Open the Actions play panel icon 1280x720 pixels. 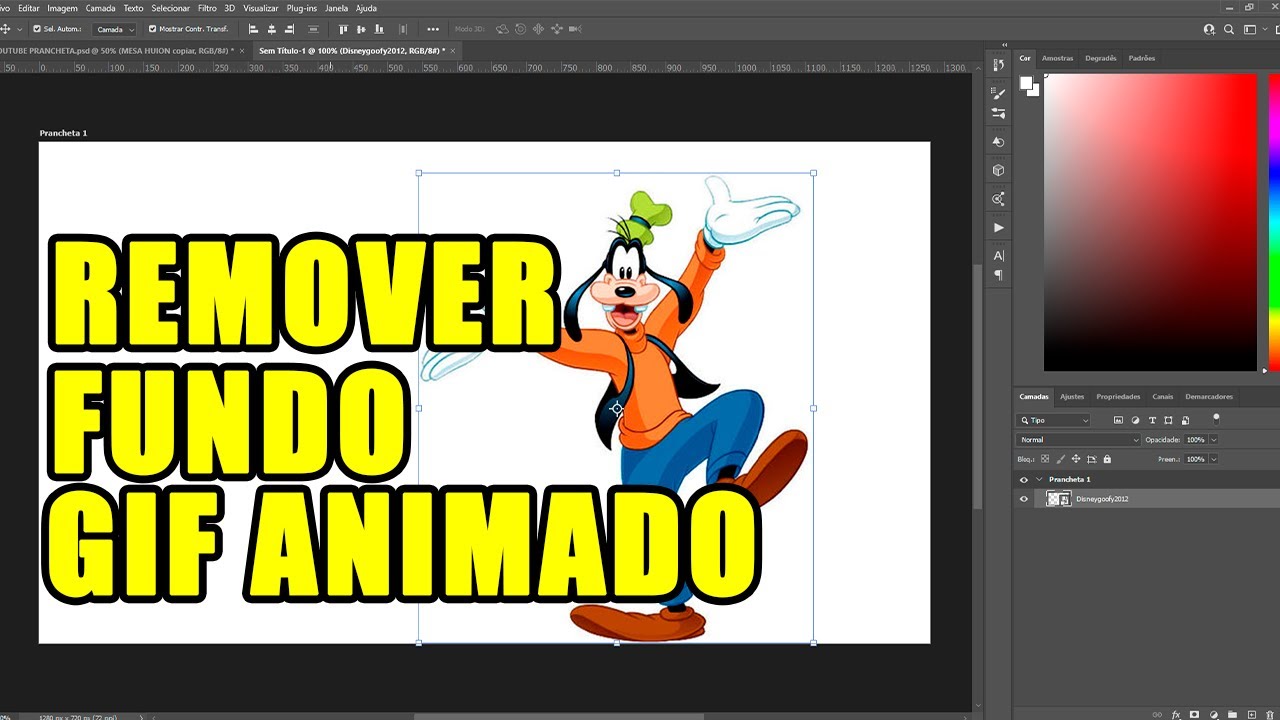click(998, 227)
